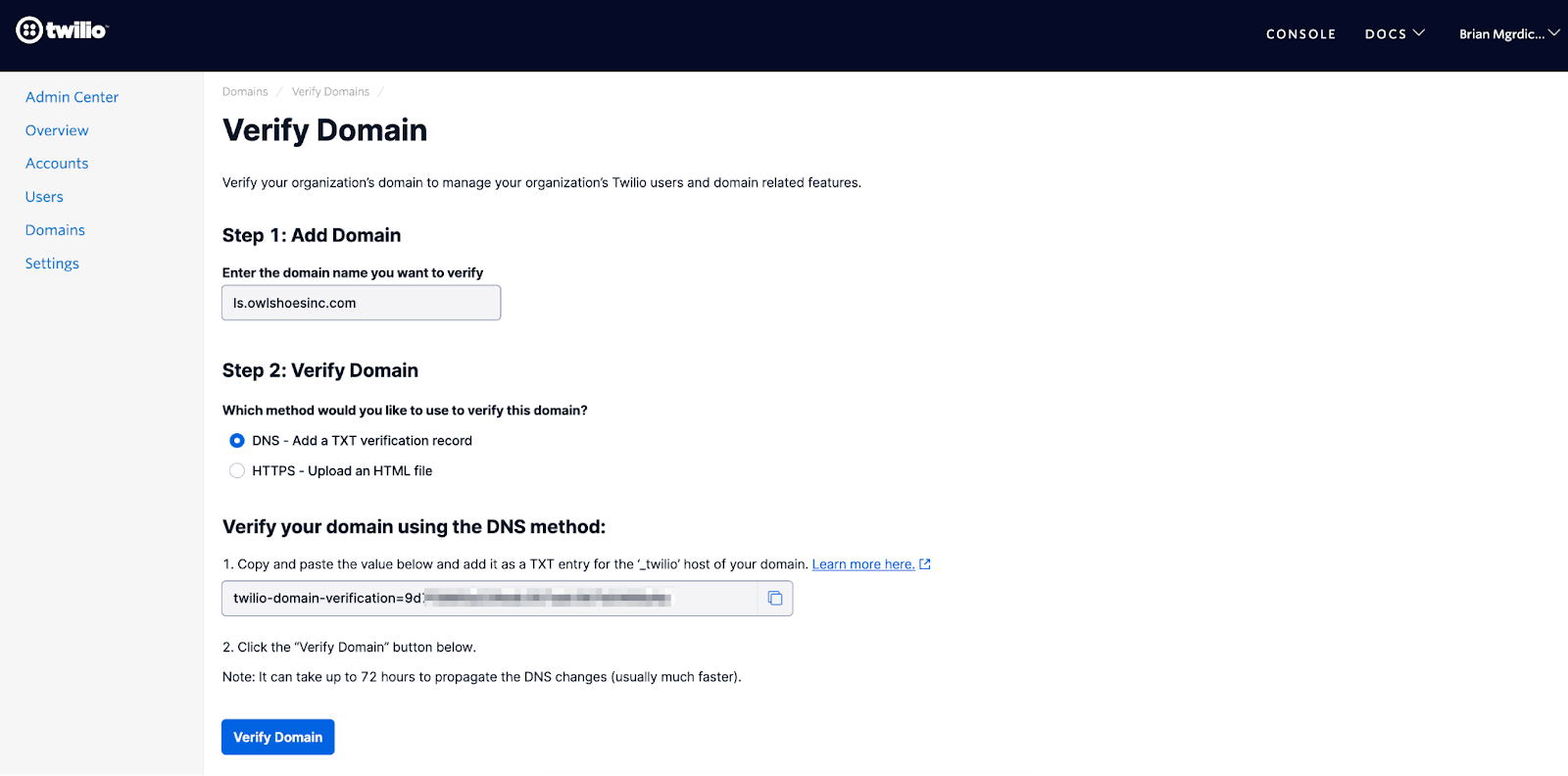
Task: Open Settings in the sidebar
Action: tap(52, 264)
